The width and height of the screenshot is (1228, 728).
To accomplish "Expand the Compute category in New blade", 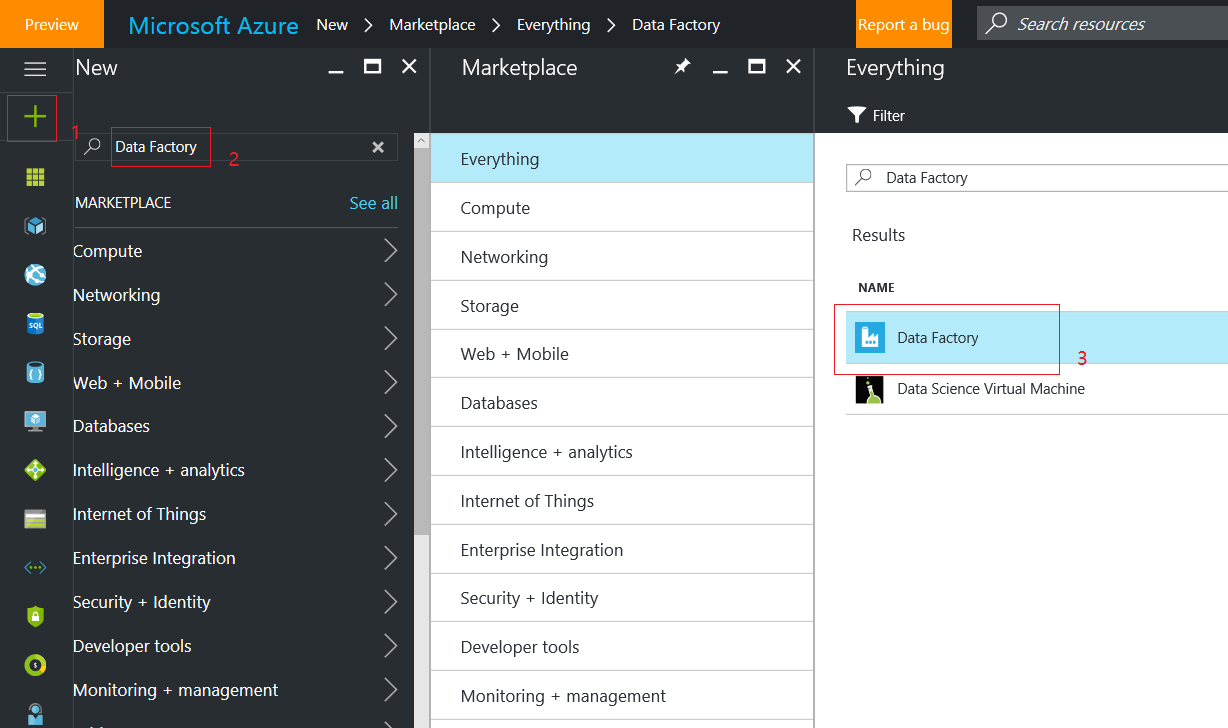I will [390, 251].
